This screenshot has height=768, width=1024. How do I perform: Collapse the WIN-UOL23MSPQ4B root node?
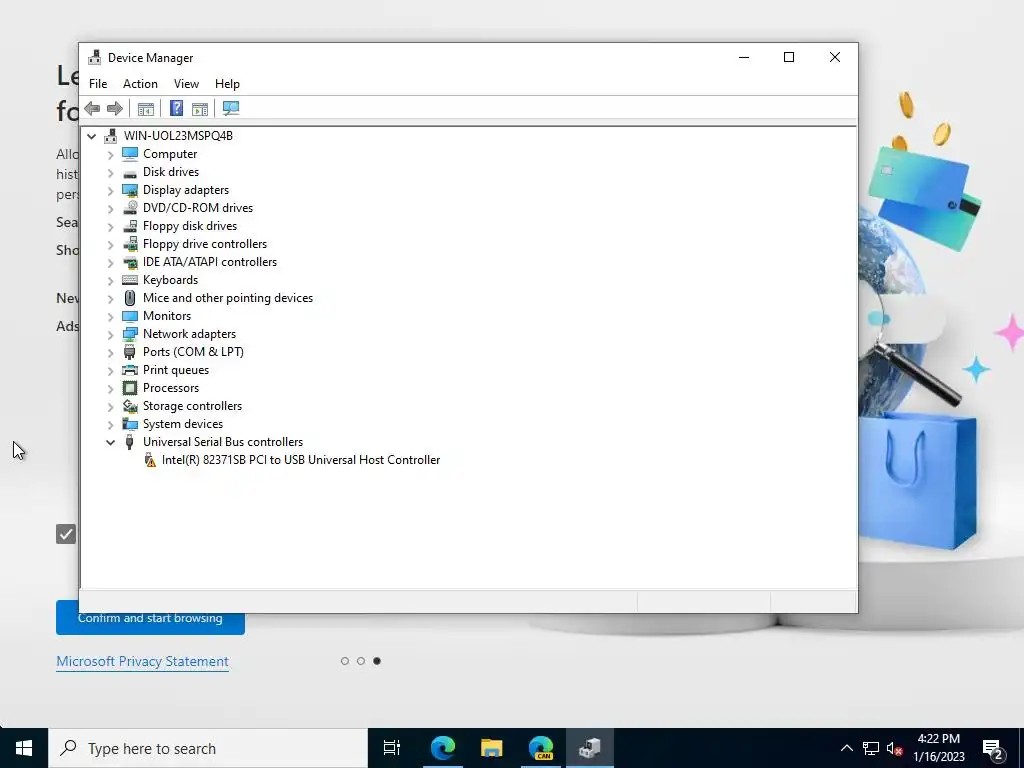[91, 136]
